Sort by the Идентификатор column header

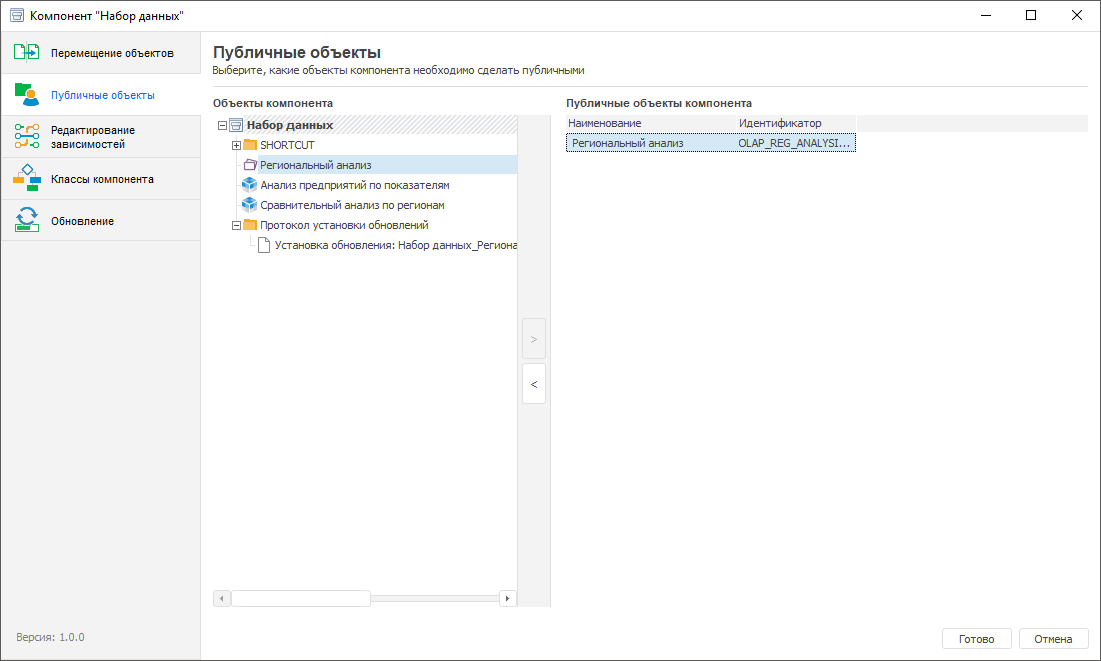(x=780, y=123)
